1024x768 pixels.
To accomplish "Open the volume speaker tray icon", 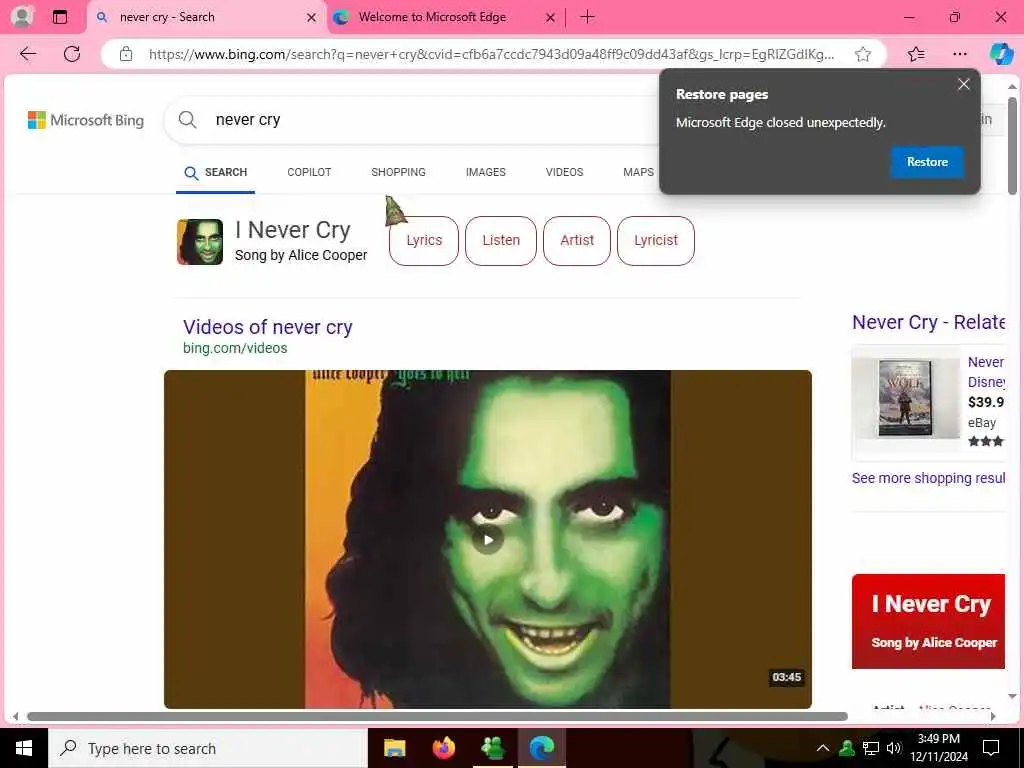I will (x=894, y=748).
